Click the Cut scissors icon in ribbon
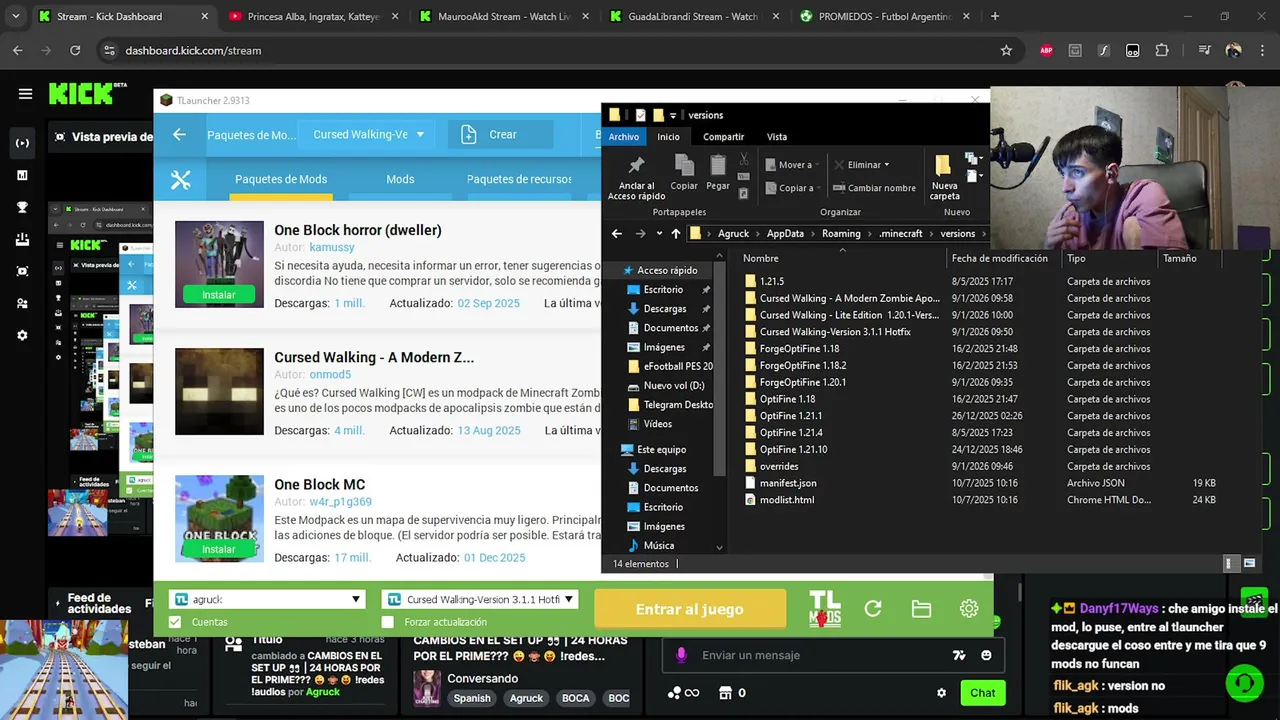The width and height of the screenshot is (1280, 720). 743,159
